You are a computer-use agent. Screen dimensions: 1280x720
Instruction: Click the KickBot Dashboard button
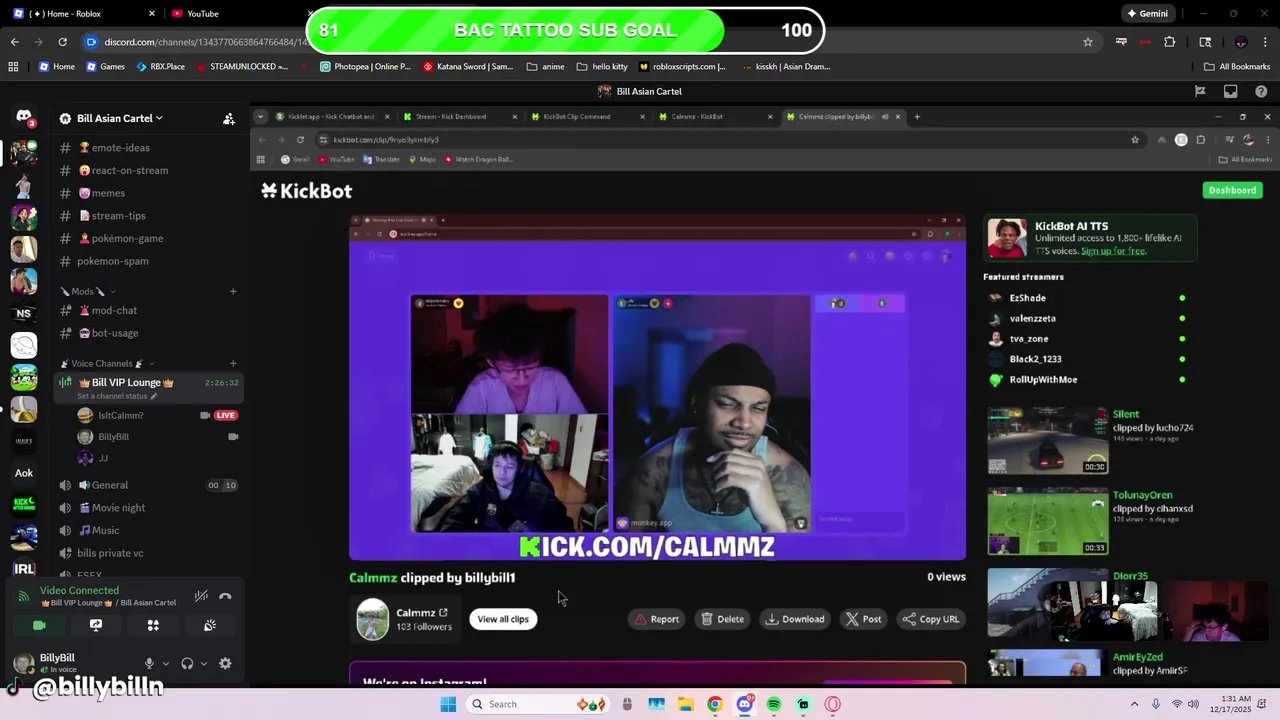1232,190
